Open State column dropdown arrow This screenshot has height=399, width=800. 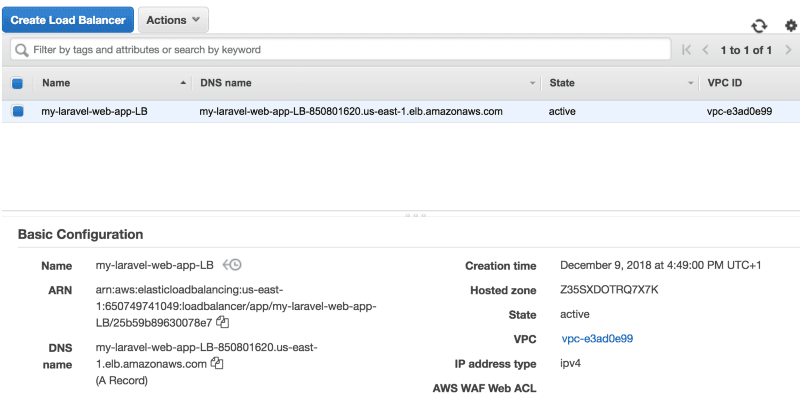pyautogui.click(x=691, y=83)
